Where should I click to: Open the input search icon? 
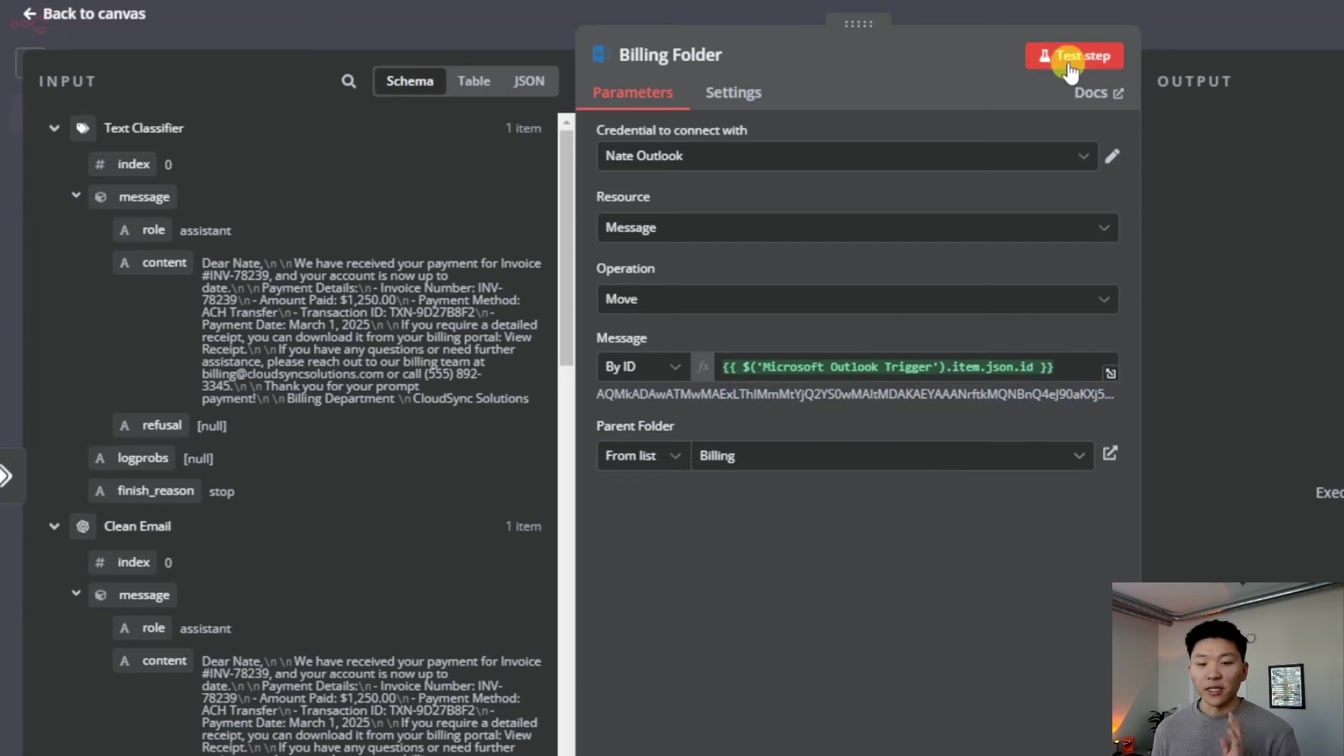click(x=349, y=81)
